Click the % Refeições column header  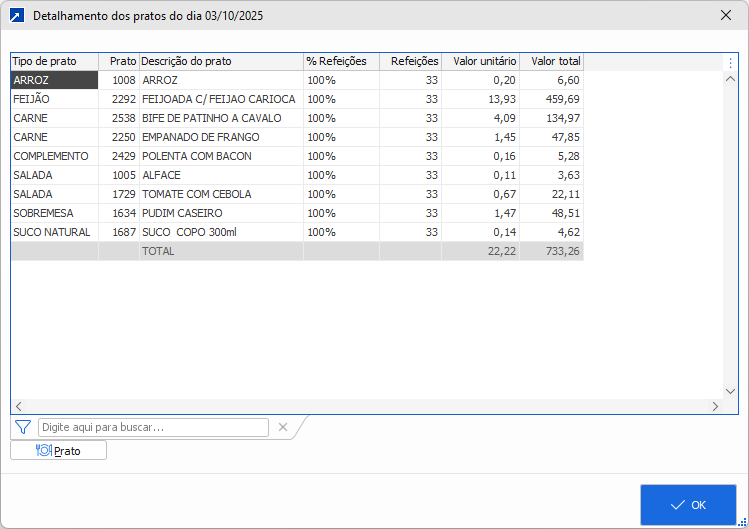click(x=341, y=62)
